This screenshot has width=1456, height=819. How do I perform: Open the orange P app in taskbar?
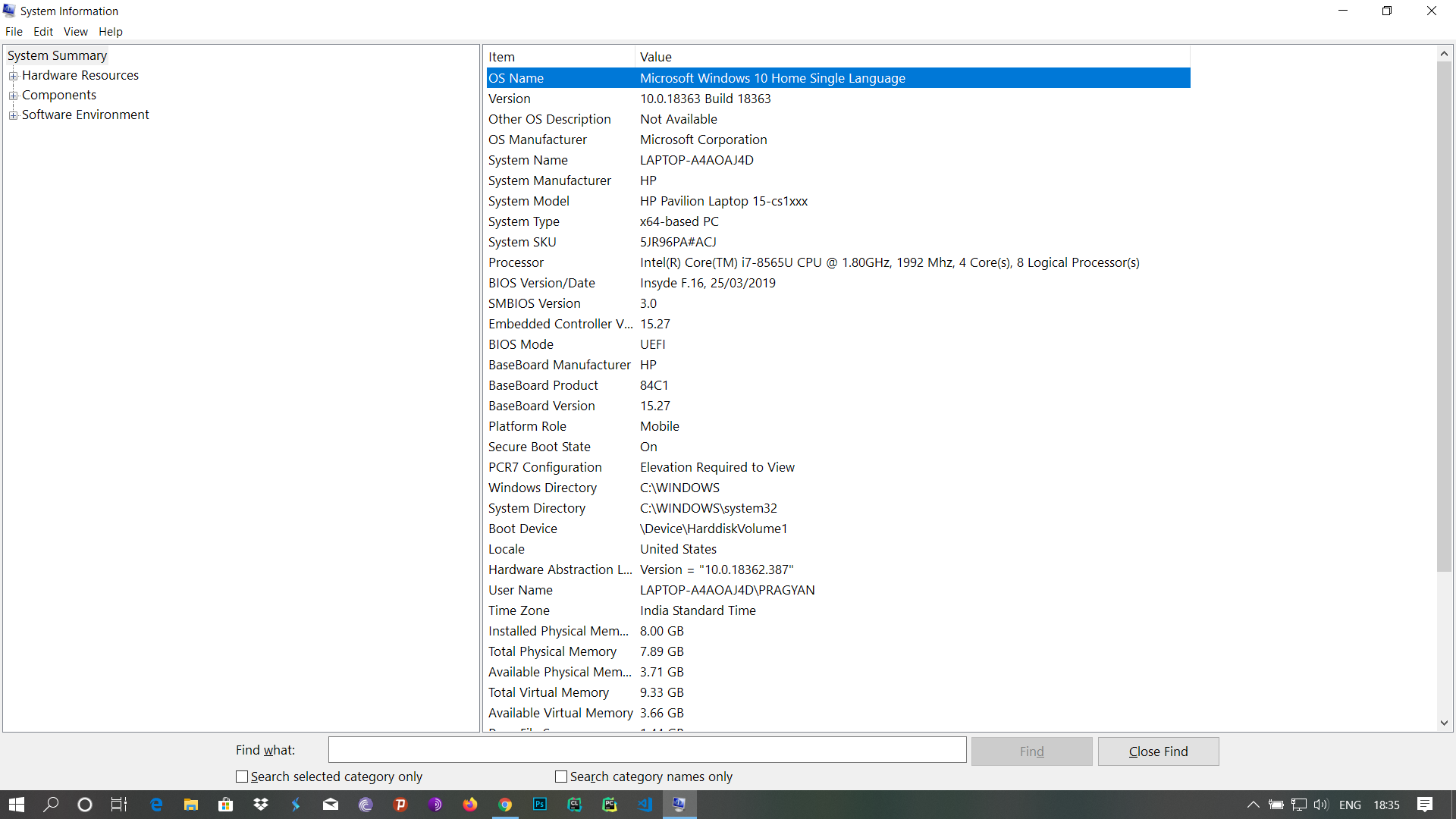pyautogui.click(x=400, y=805)
